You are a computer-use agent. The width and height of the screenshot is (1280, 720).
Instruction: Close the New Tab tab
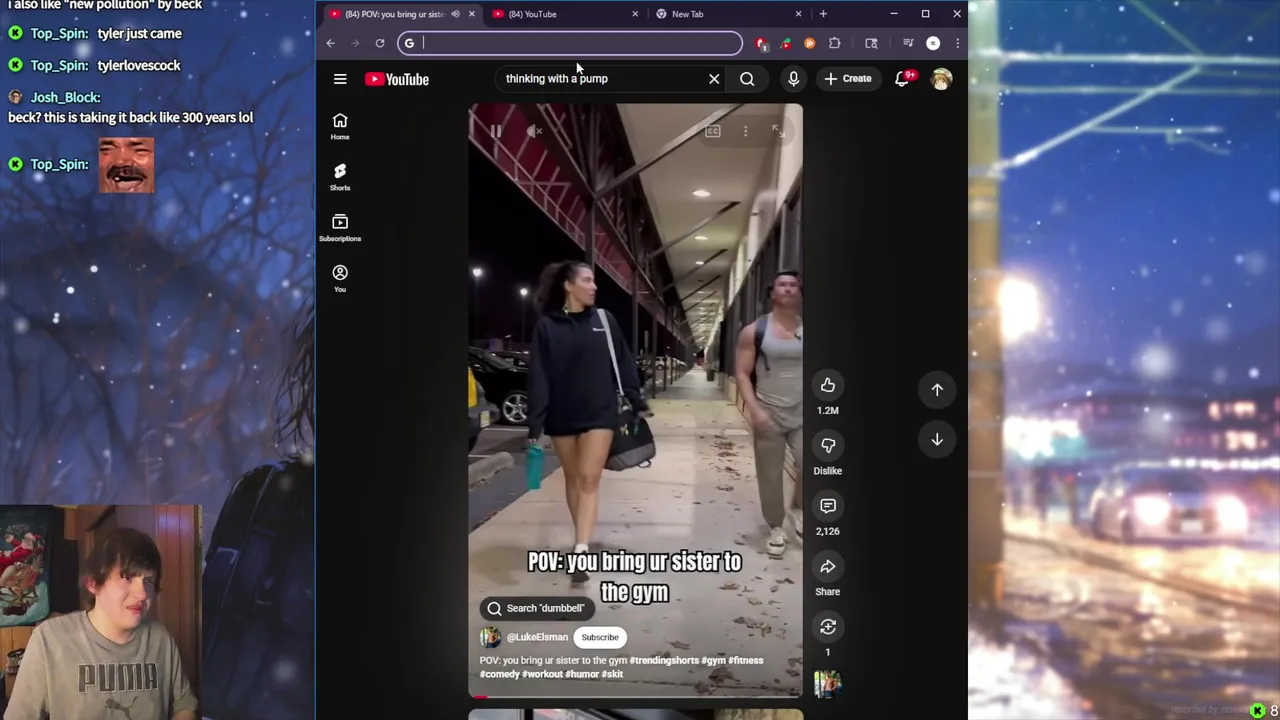click(798, 14)
